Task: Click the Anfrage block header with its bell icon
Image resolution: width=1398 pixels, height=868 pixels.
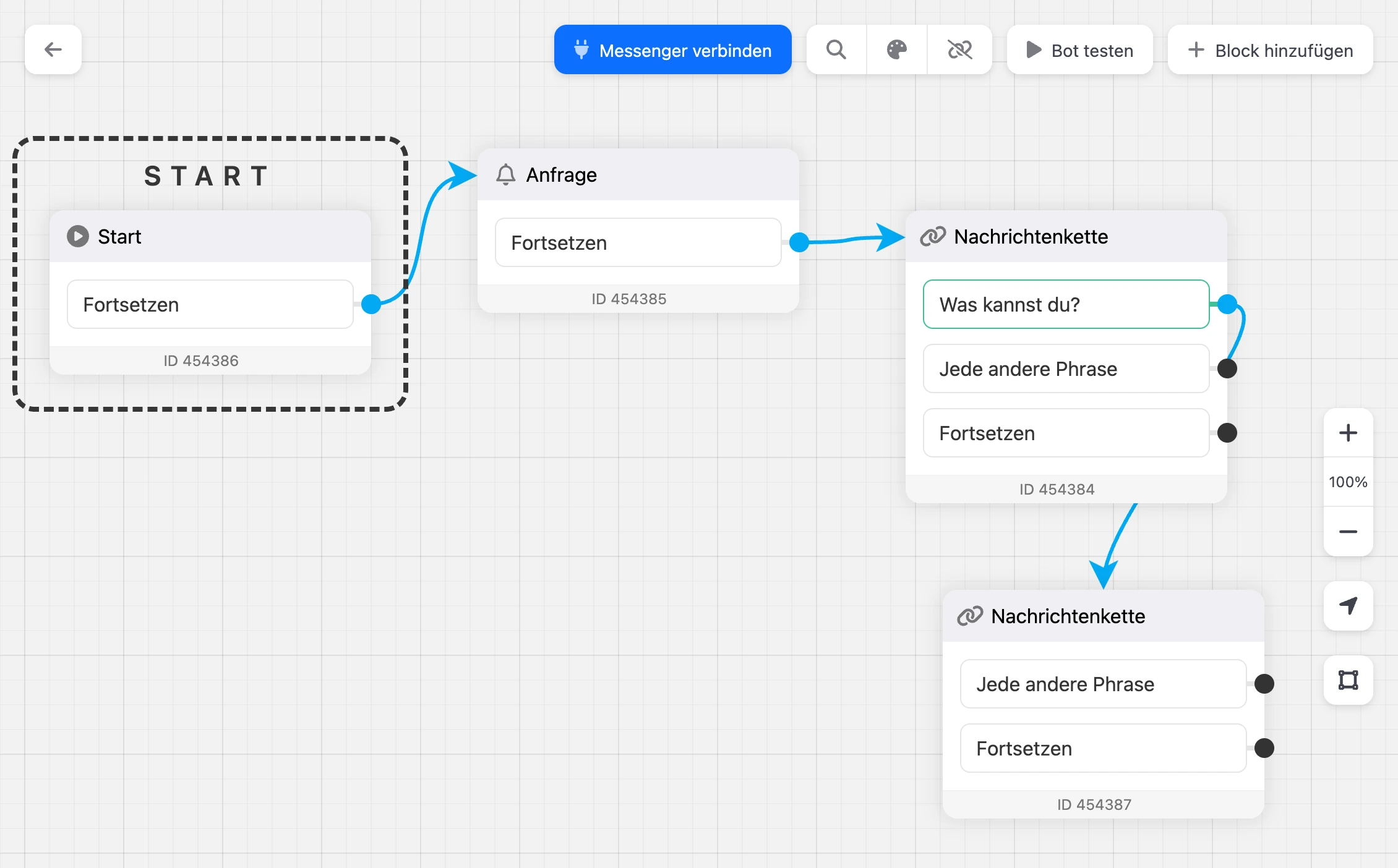Action: [x=638, y=174]
